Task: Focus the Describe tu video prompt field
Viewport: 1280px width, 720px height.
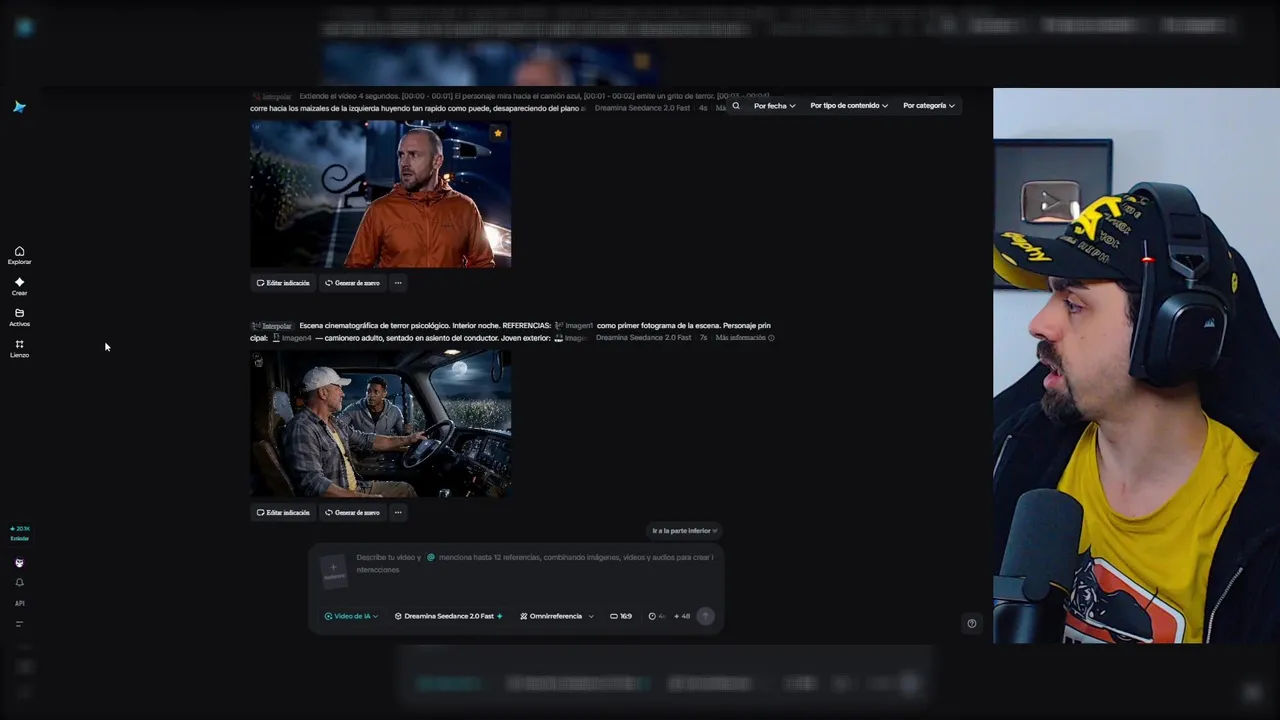Action: click(535, 563)
